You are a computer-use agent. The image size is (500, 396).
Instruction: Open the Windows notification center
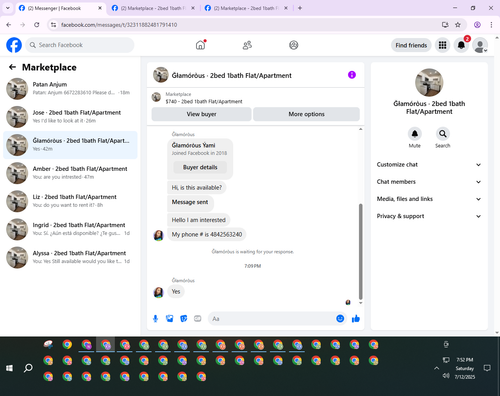click(487, 368)
